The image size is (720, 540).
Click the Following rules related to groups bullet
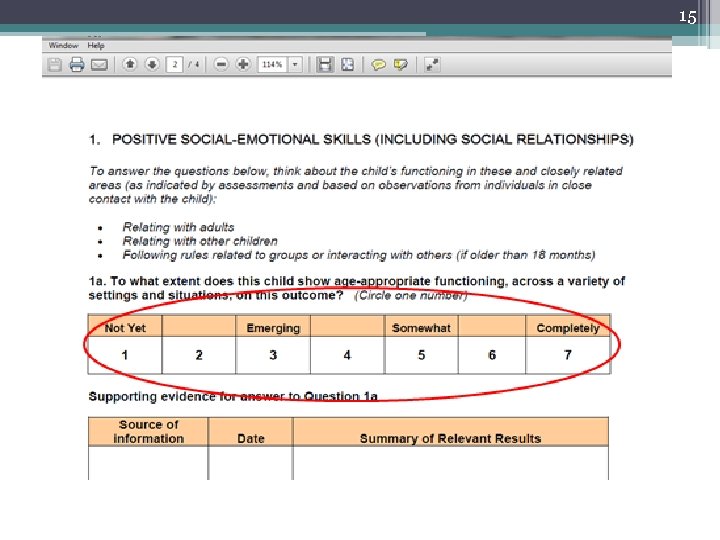[x=359, y=255]
